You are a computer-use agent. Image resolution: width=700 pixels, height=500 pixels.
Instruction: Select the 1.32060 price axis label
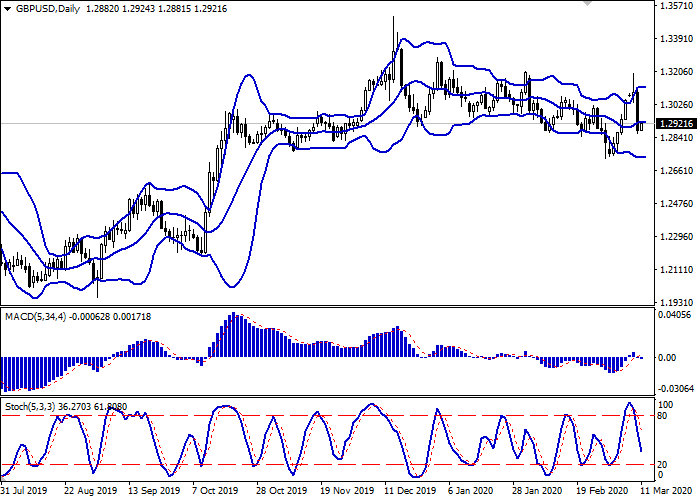tap(676, 73)
